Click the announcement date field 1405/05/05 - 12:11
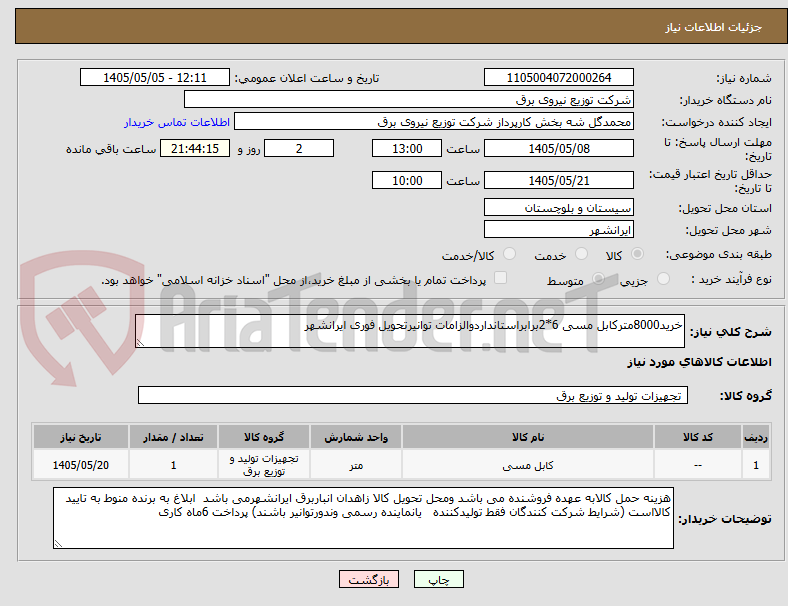 coord(155,77)
